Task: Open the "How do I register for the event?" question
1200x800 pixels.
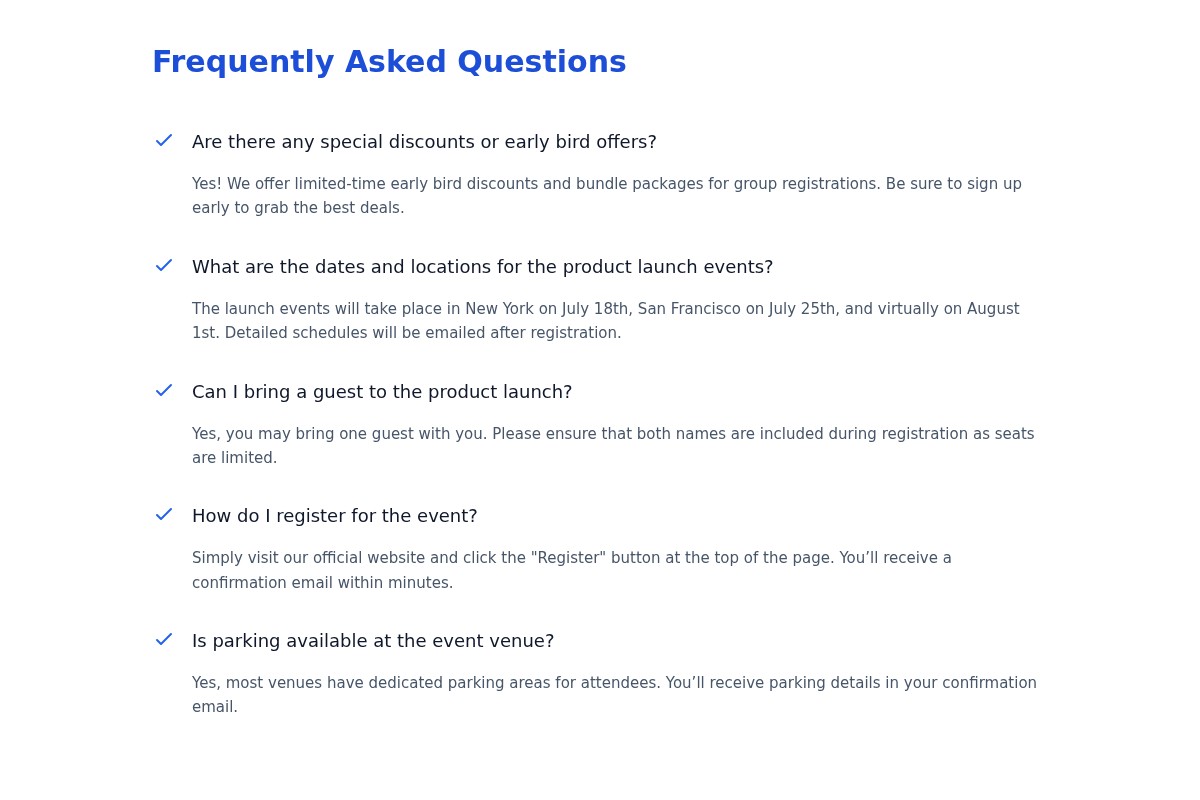Action: coord(334,516)
